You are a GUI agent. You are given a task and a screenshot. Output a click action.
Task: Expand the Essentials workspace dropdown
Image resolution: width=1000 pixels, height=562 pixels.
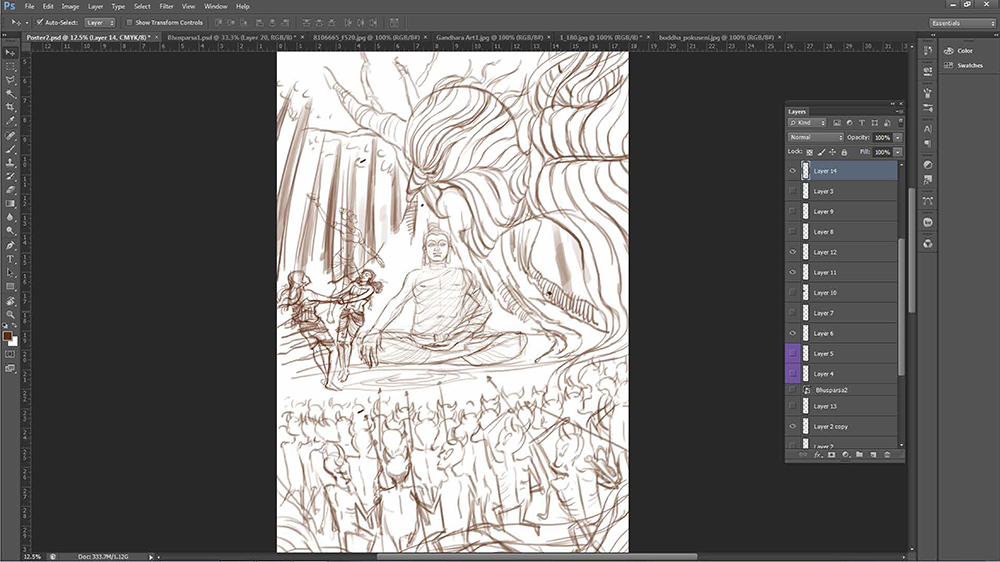click(x=962, y=23)
